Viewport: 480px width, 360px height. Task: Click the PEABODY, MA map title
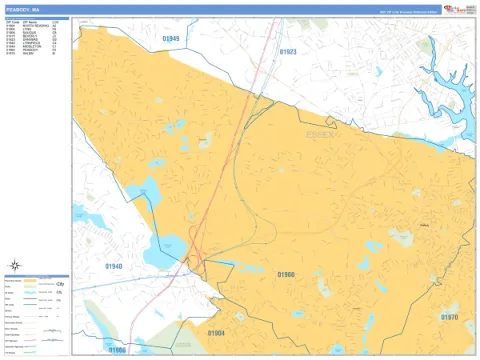pos(22,10)
